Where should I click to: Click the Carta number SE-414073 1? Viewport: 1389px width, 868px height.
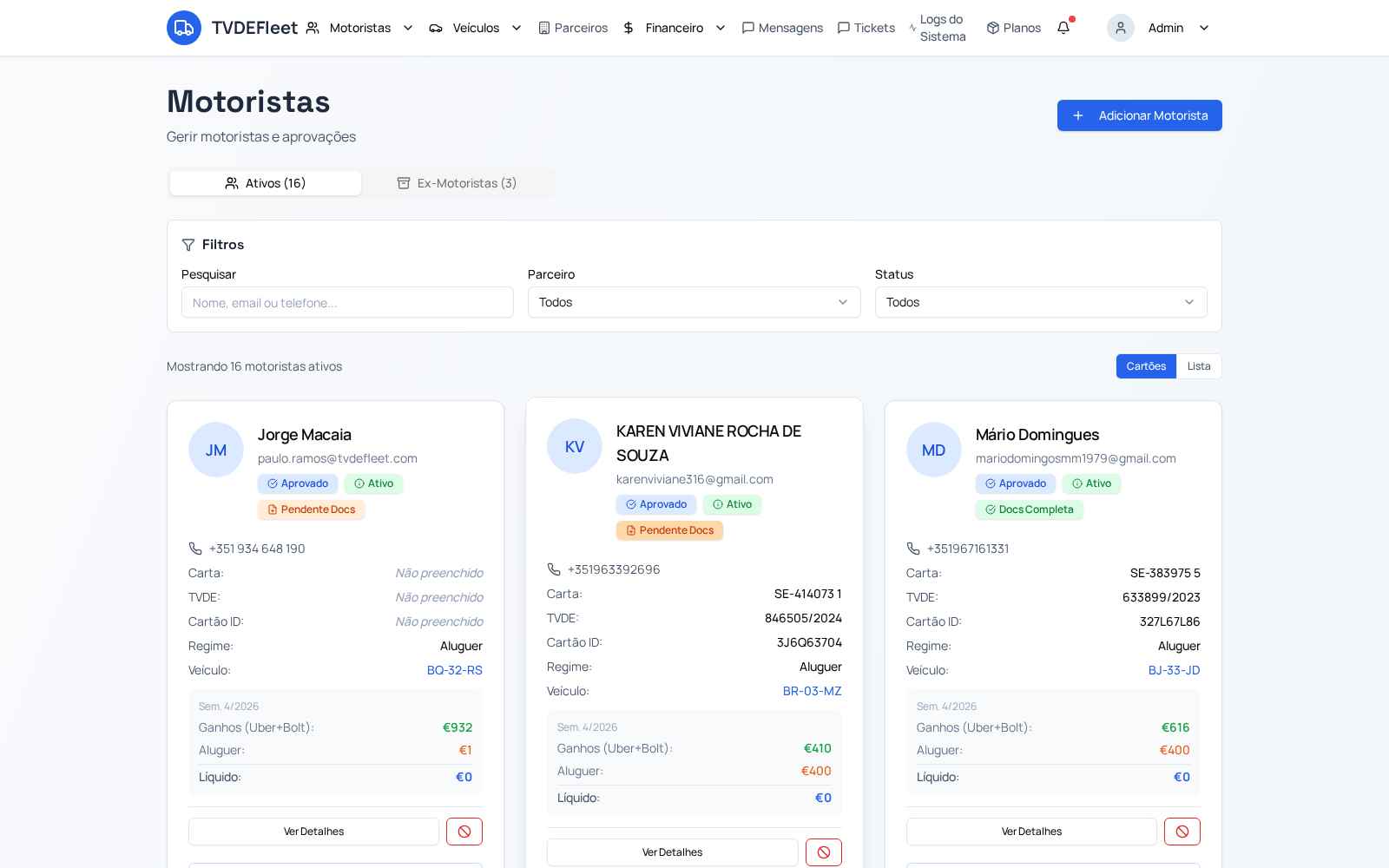[x=808, y=594]
